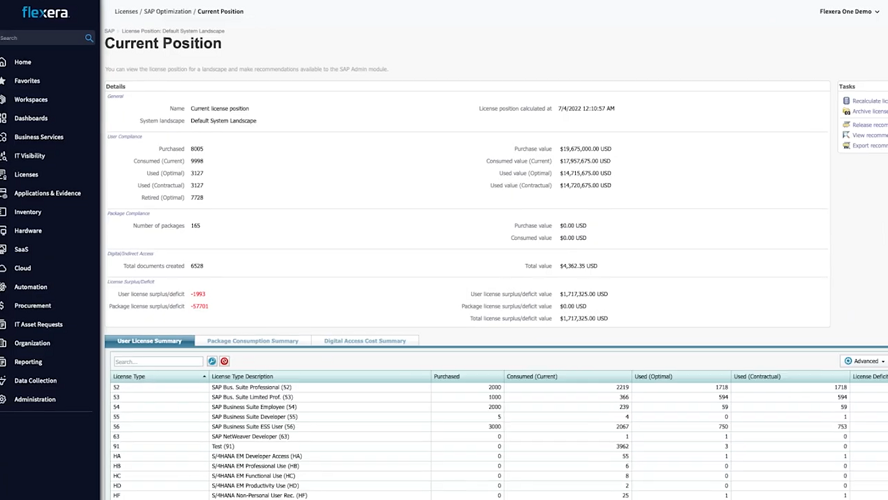
Task: Switch to Package Consumption Summary tab
Action: (252, 341)
